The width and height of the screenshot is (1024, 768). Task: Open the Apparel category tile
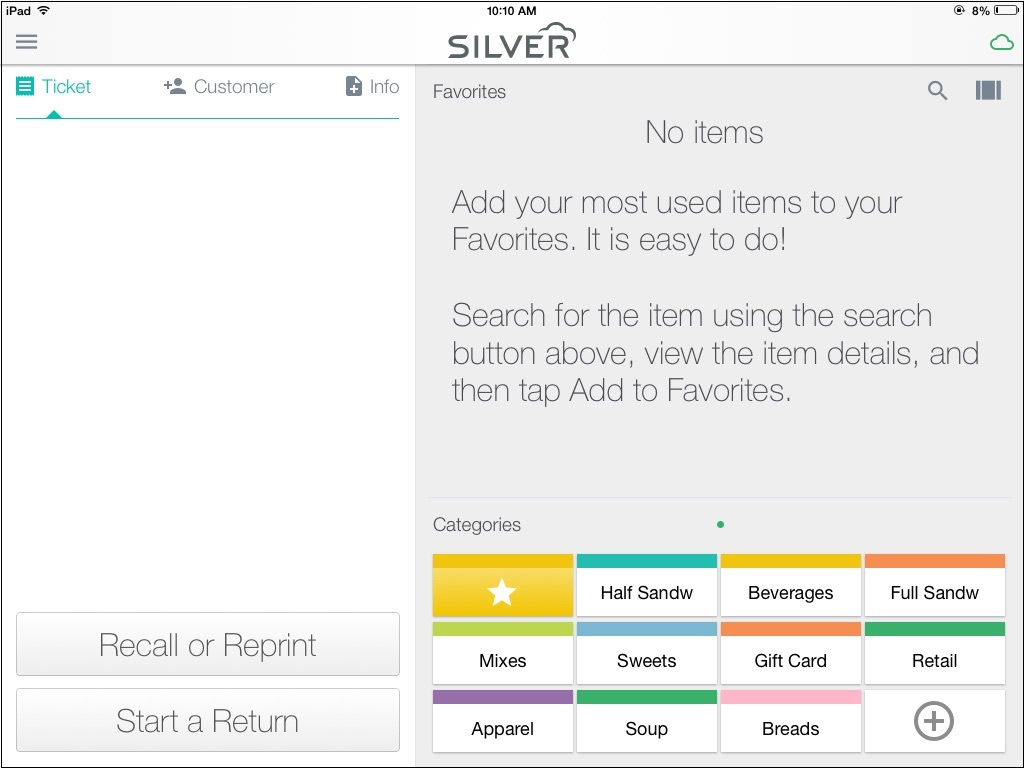point(503,721)
